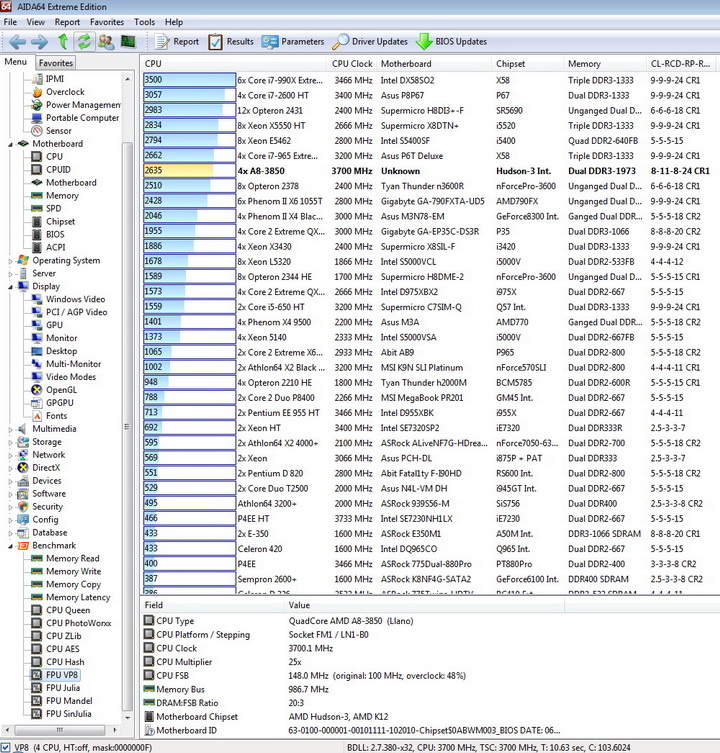720x753 pixels.
Task: Select the OpenGL item icon
Action: click(x=37, y=390)
